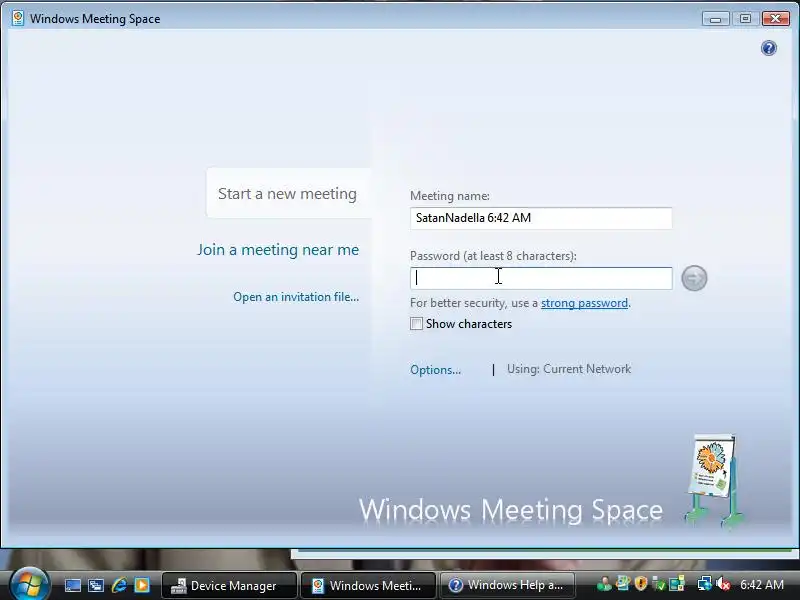
Task: Open the help icon in Meeting Space
Action: coord(768,48)
